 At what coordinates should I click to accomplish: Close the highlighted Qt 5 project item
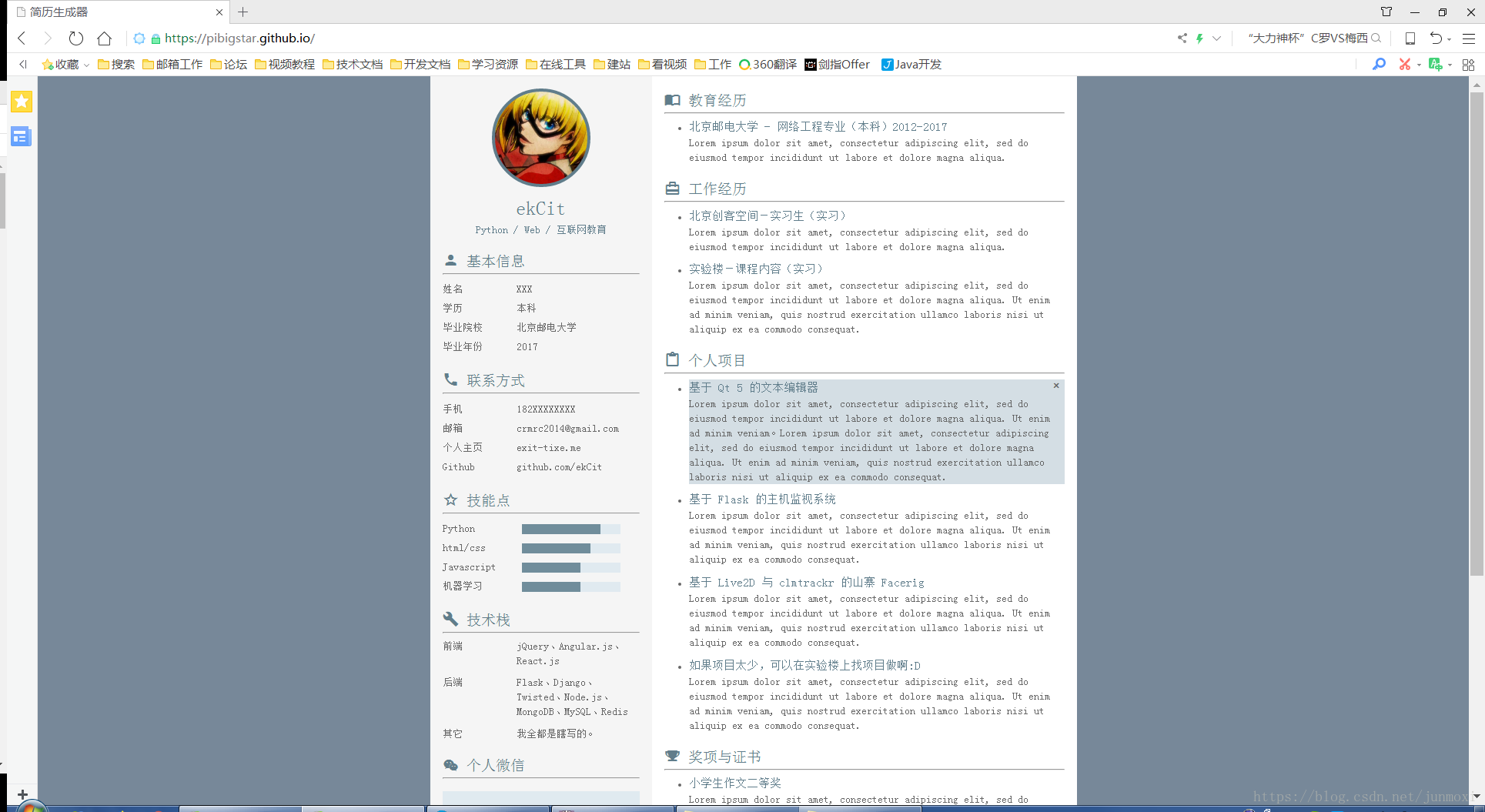tap(1056, 386)
